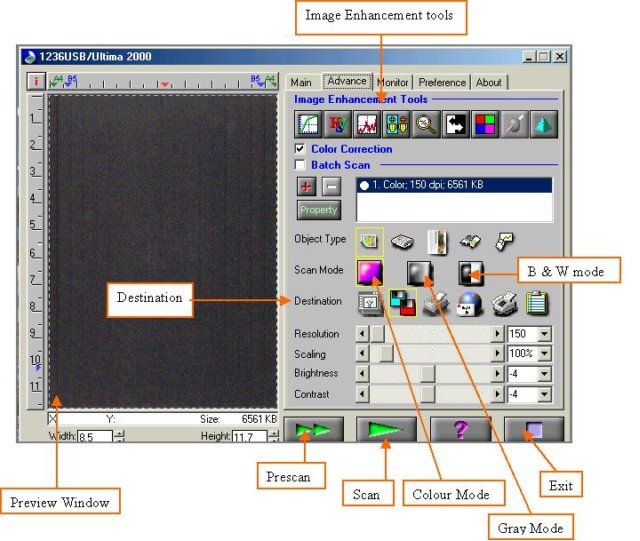Open the Resolution dropdown showing 150

click(544, 334)
